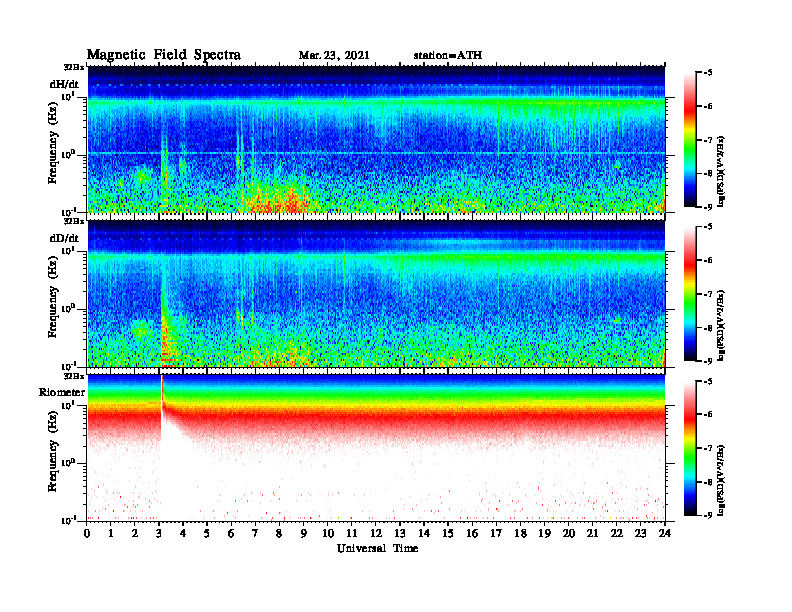Click the hour 0 tick label
The height and width of the screenshot is (612, 792).
(87, 533)
